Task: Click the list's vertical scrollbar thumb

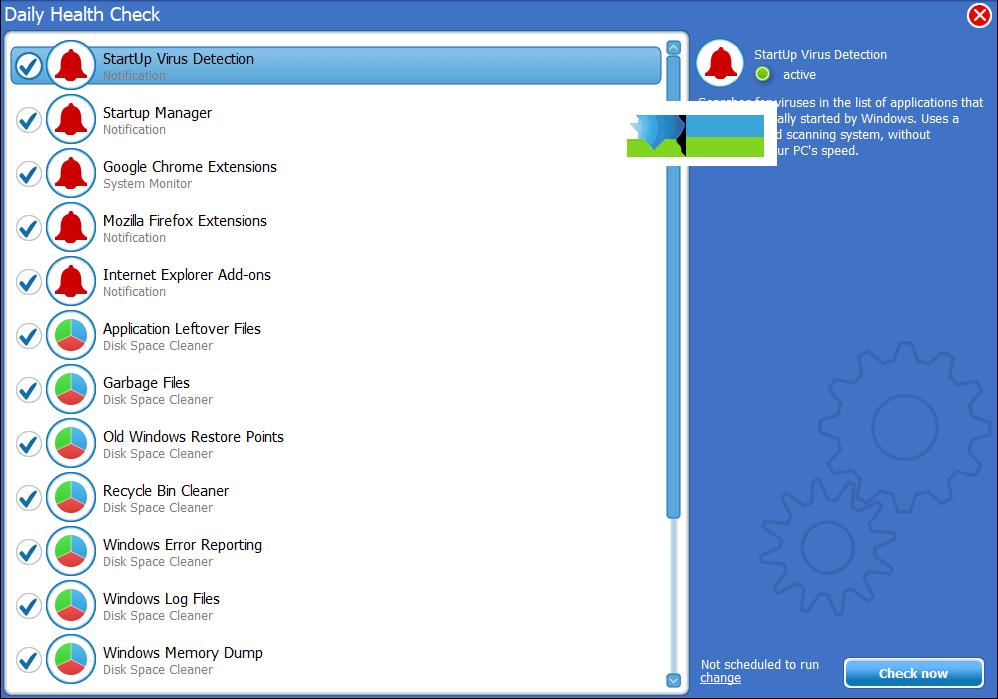Action: click(673, 287)
